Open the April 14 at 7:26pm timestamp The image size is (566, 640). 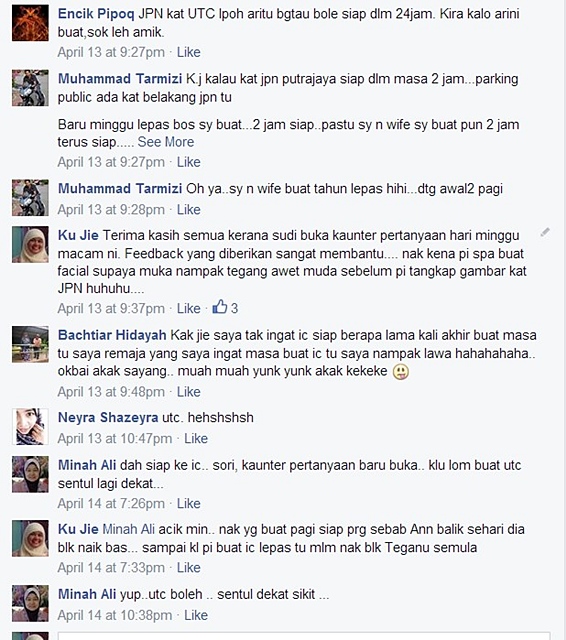coord(111,504)
